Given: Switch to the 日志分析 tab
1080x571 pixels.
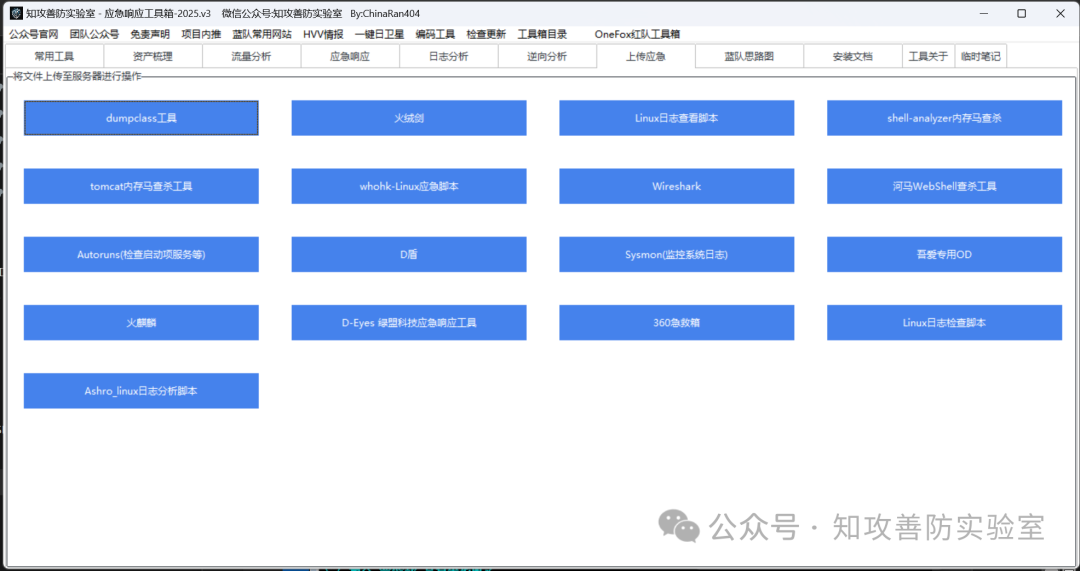Looking at the screenshot, I should [448, 56].
